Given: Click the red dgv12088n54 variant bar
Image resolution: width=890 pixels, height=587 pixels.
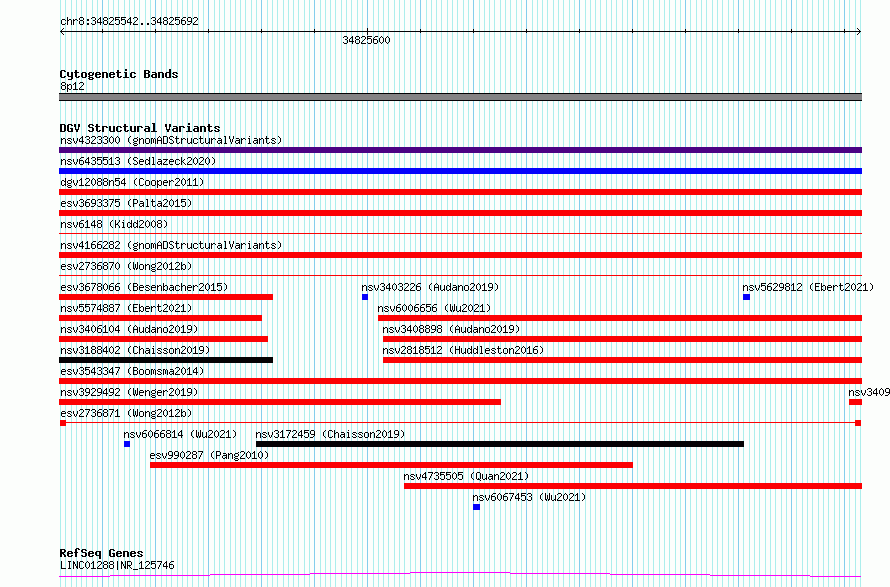Looking at the screenshot, I should click(x=460, y=192).
